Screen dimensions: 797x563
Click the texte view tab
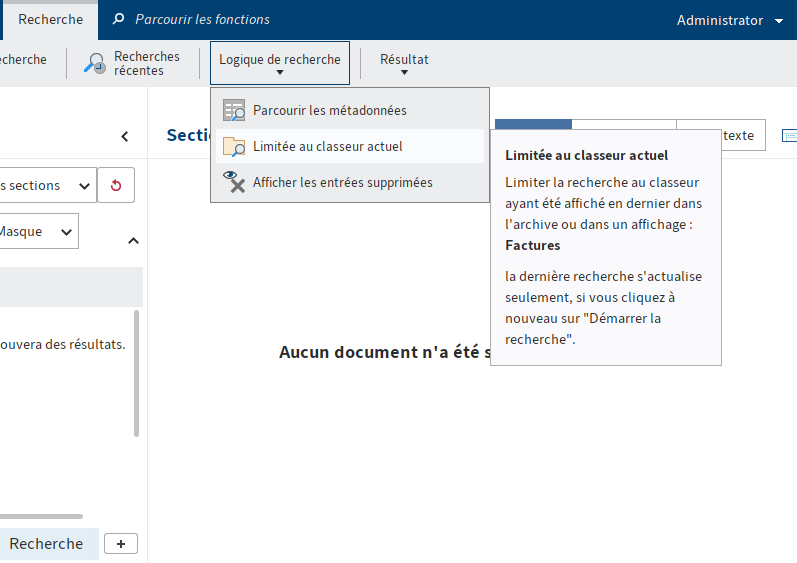743,135
